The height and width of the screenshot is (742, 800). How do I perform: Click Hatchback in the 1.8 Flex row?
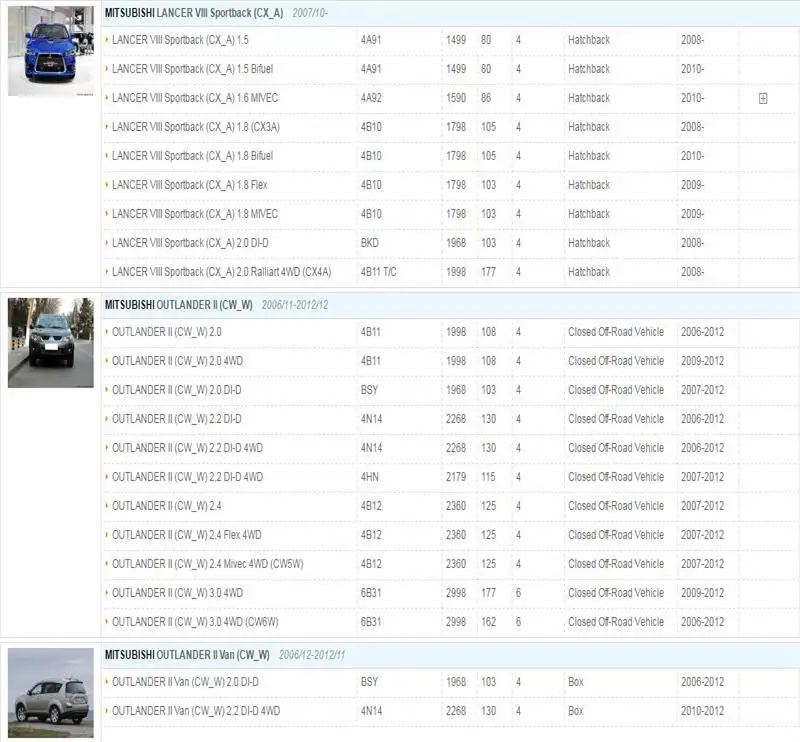click(x=589, y=185)
